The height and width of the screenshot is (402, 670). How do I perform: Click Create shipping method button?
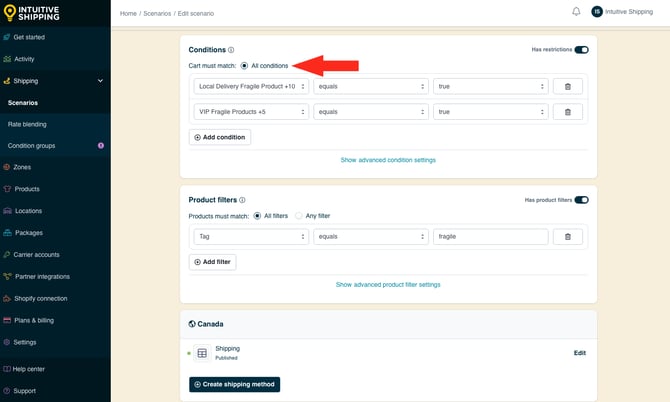click(235, 384)
